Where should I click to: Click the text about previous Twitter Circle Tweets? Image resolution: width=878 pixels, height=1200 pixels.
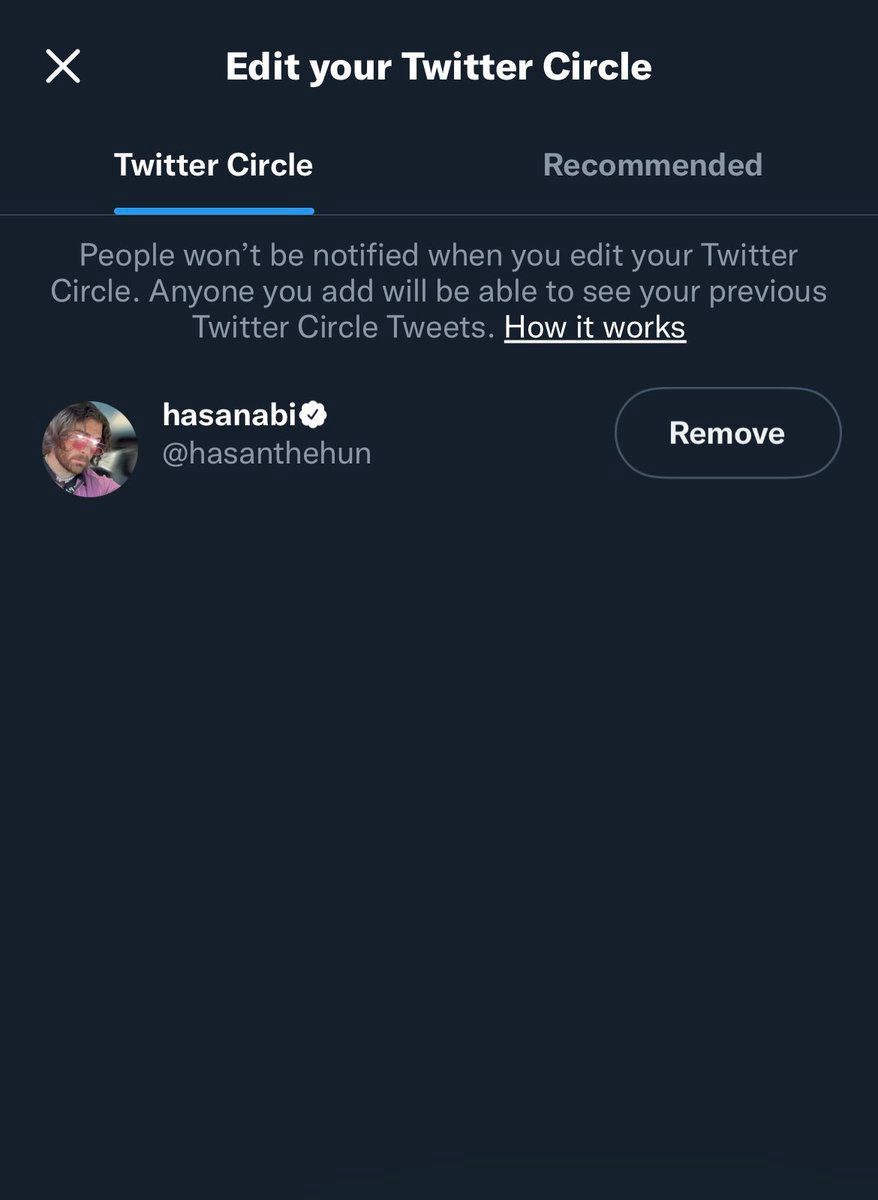[343, 327]
